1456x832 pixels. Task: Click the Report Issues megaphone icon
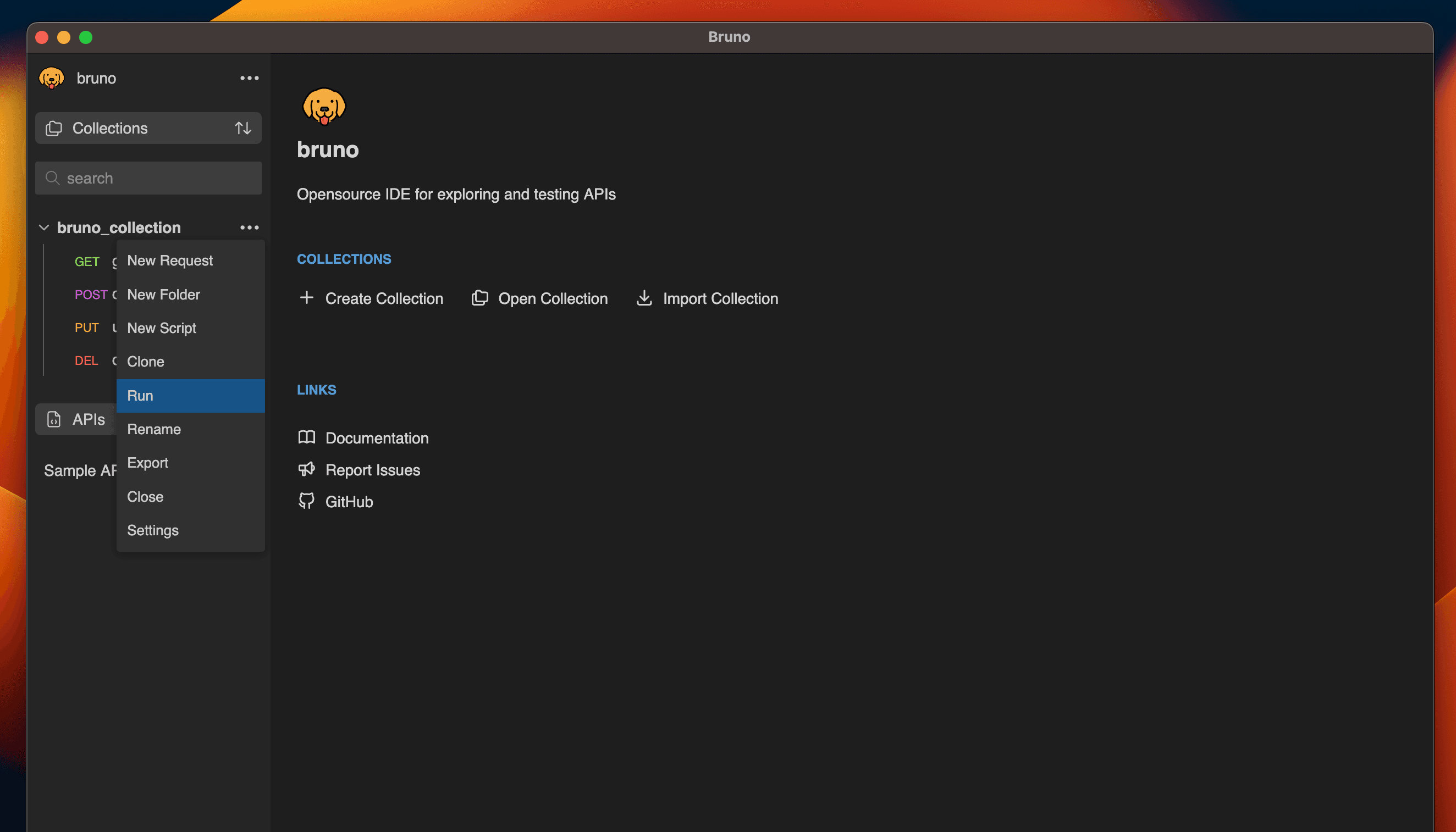pyautogui.click(x=306, y=469)
